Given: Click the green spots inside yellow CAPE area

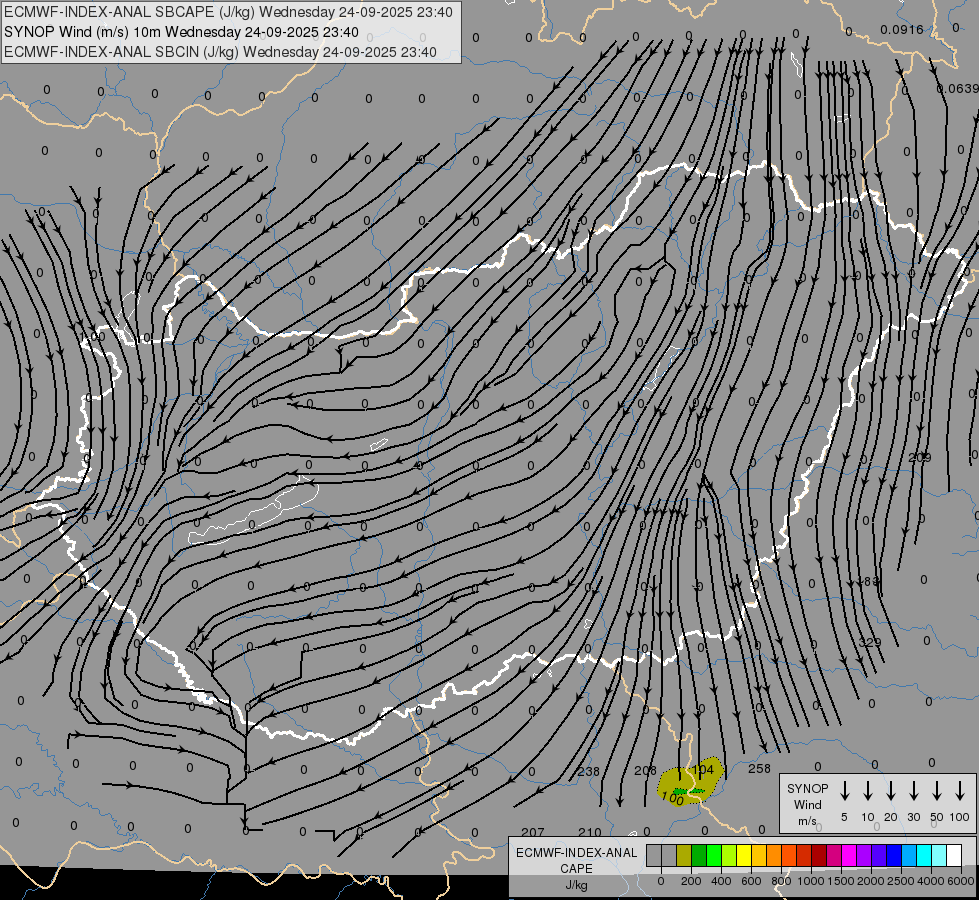Looking at the screenshot, I should [x=689, y=791].
